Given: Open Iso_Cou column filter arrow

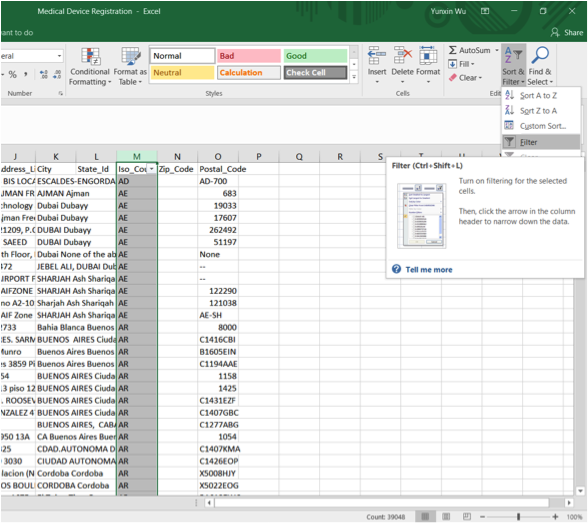Looking at the screenshot, I should 151,169.
